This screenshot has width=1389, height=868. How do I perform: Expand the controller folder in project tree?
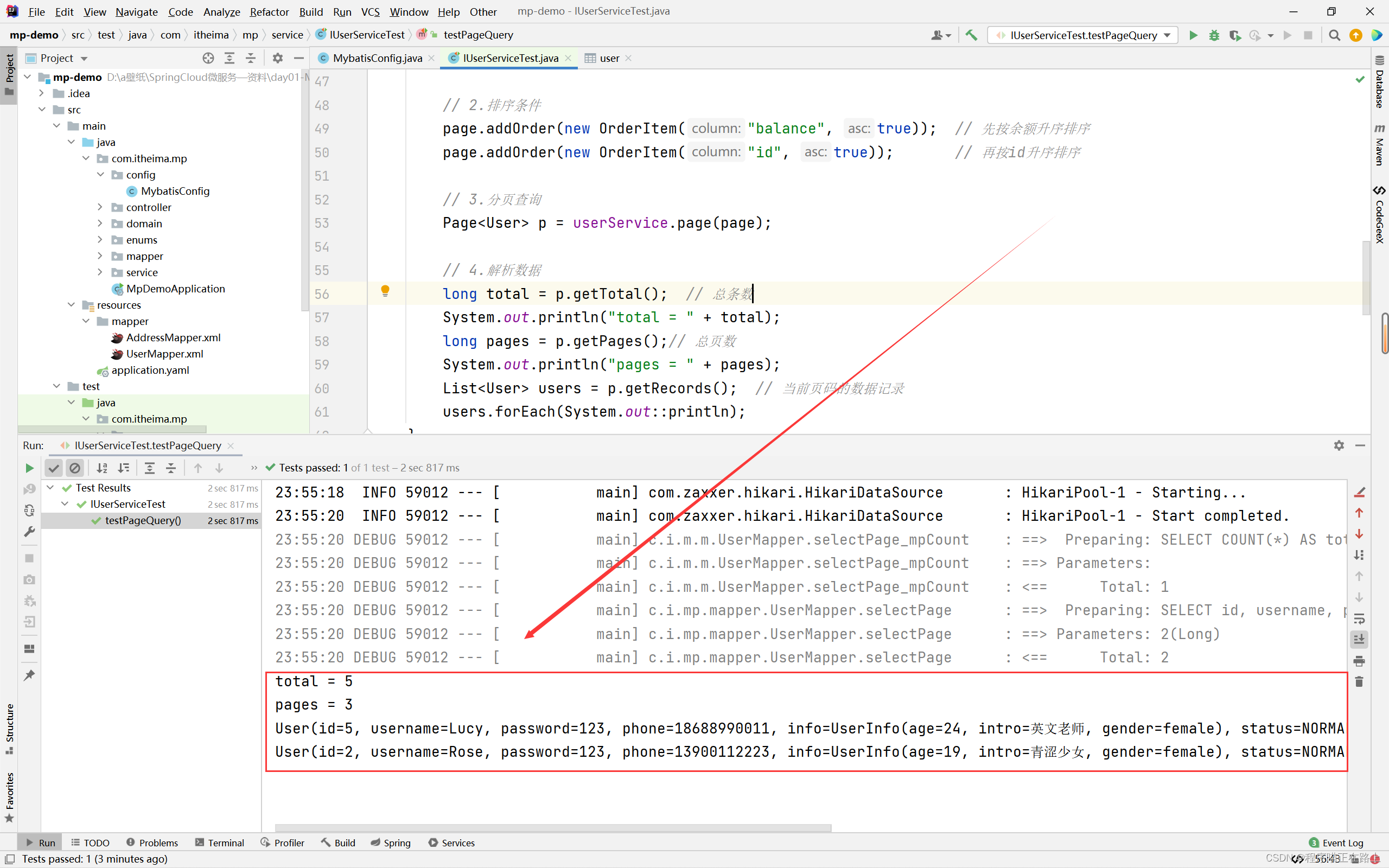[100, 207]
